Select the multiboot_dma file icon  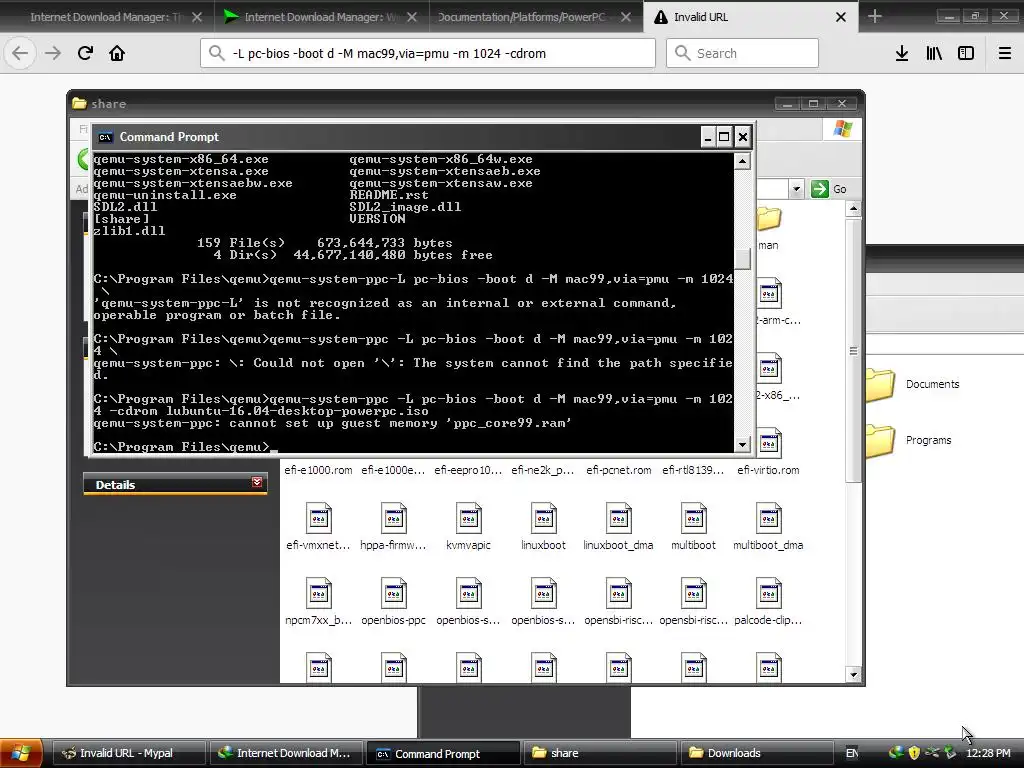click(769, 518)
